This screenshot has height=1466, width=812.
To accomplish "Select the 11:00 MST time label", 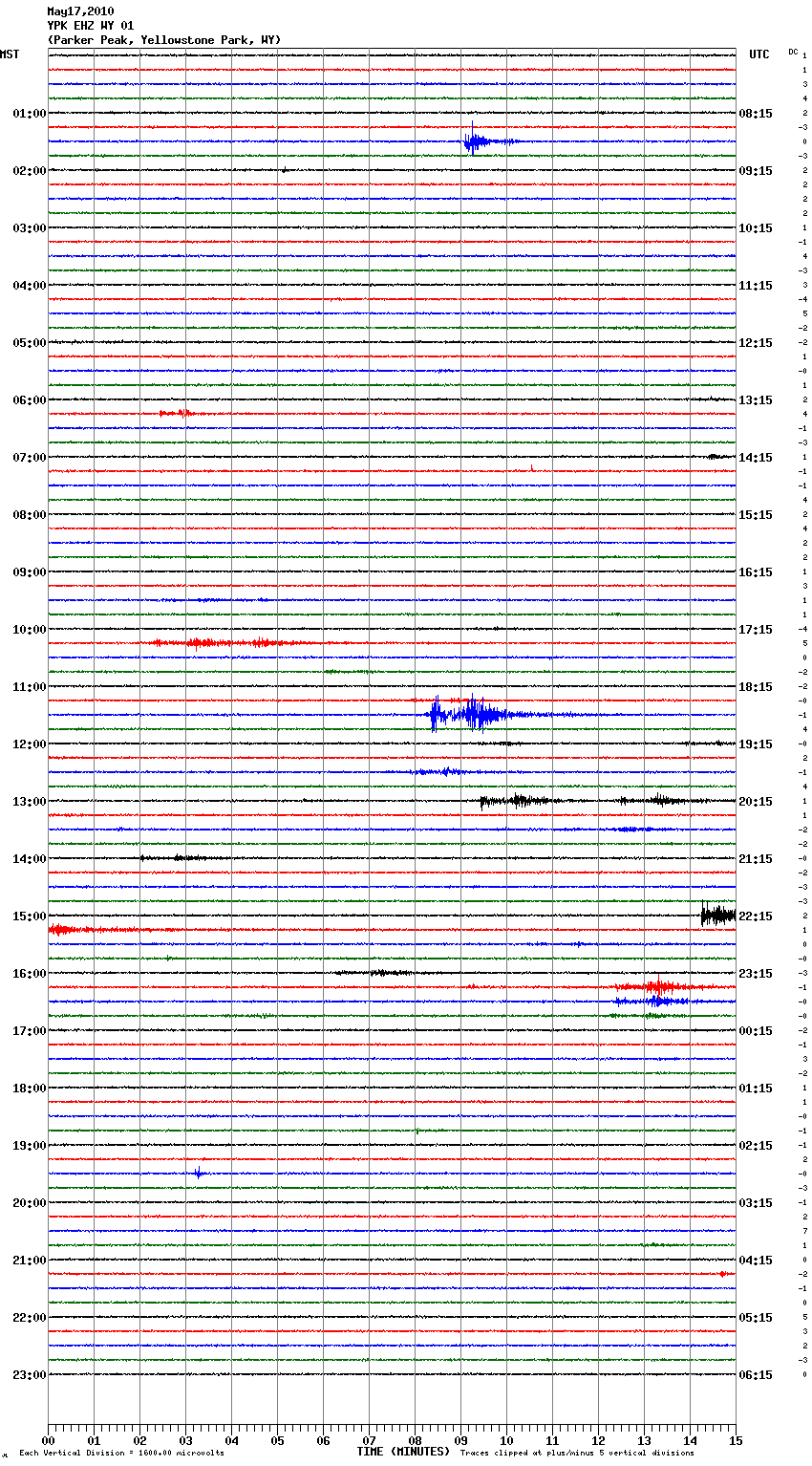I will [x=29, y=687].
